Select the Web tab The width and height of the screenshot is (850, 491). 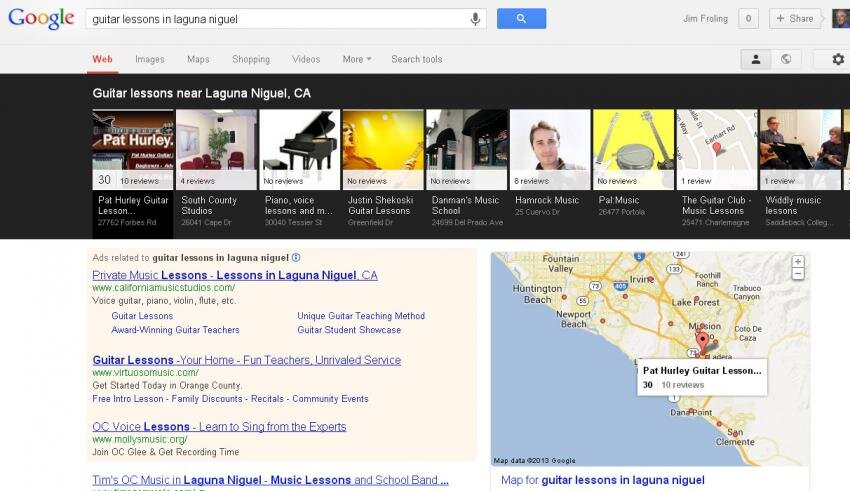(102, 59)
